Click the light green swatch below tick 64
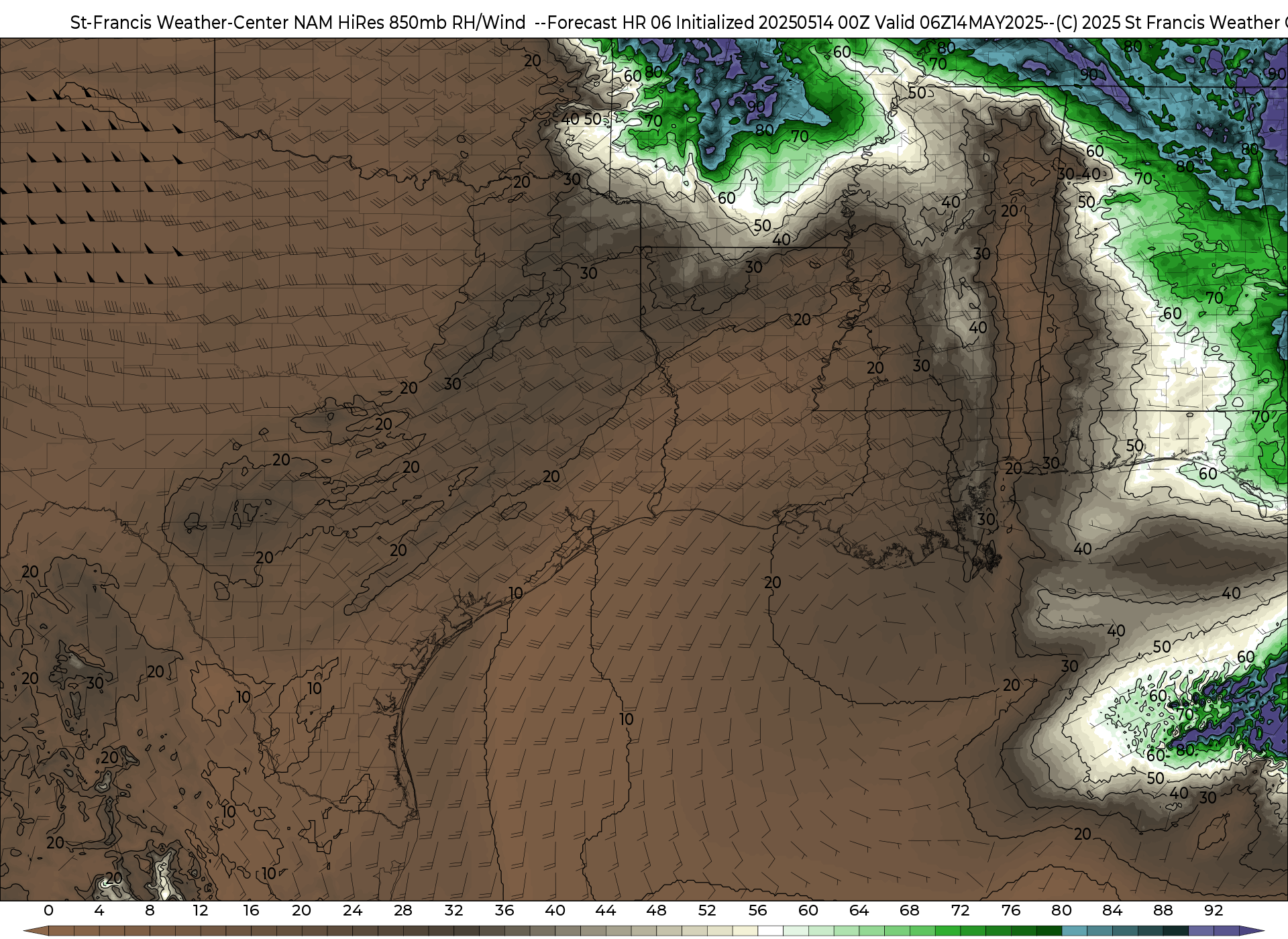 [x=871, y=931]
